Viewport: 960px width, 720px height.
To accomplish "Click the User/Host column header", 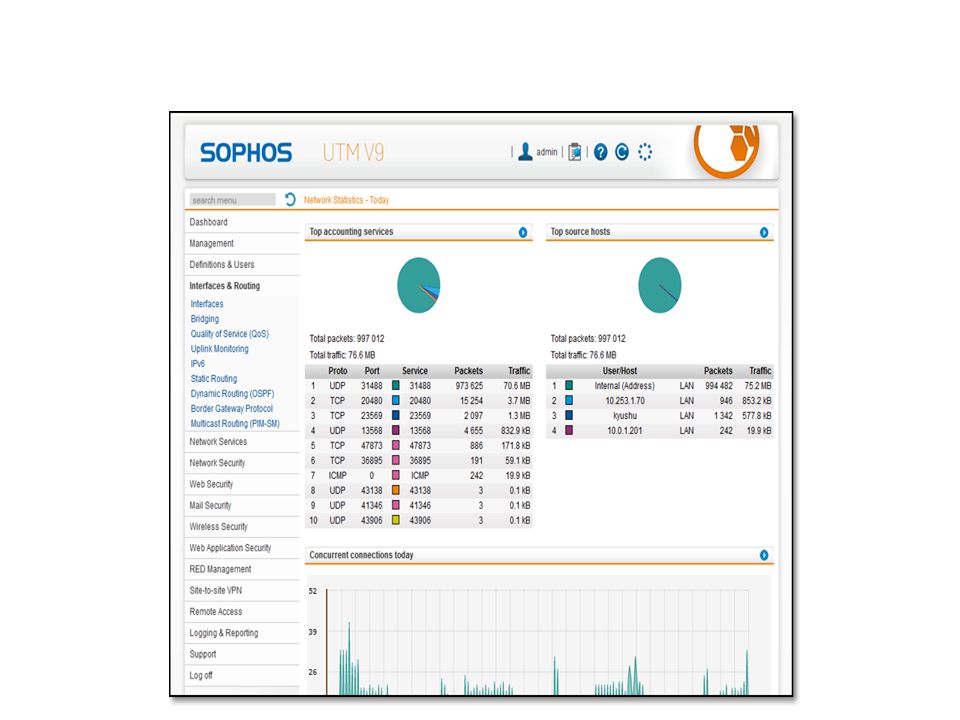I will point(620,371).
